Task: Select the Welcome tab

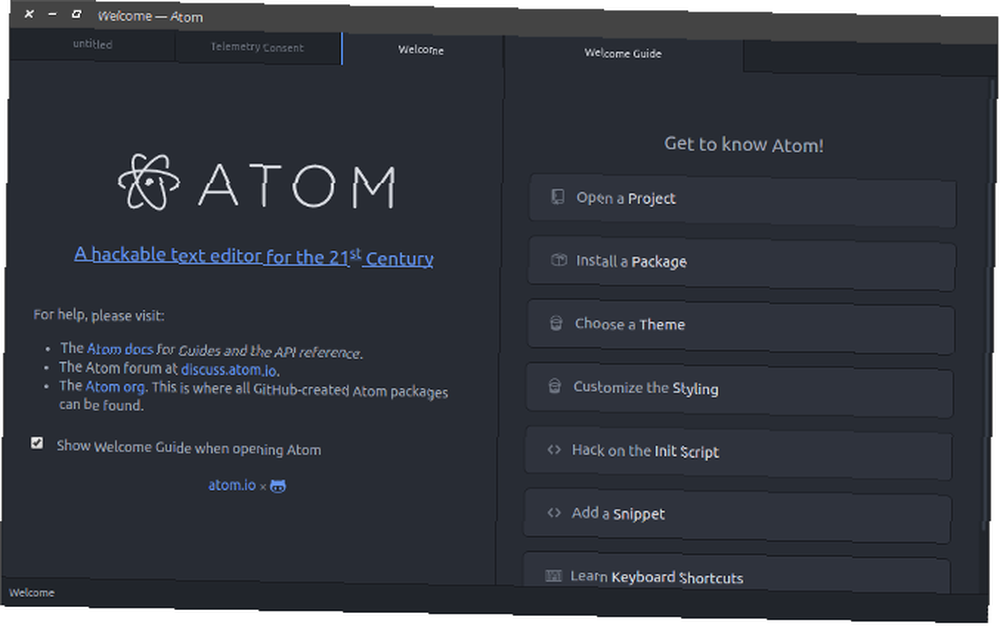Action: [422, 50]
